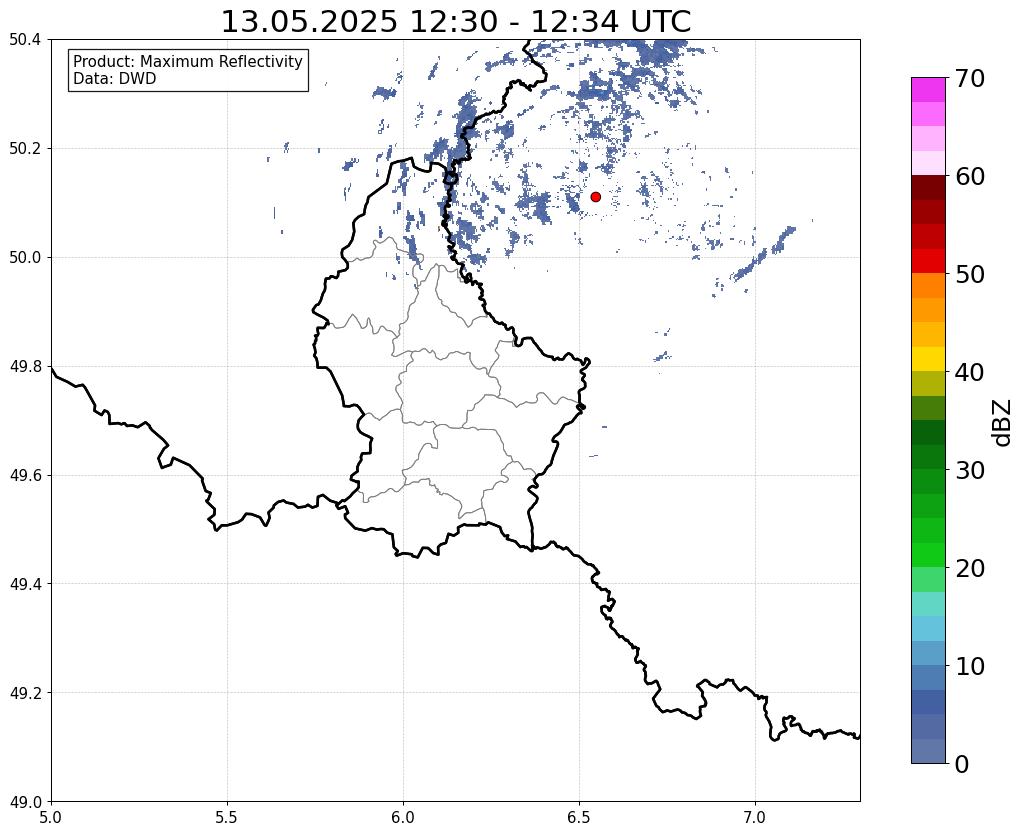
Task: Click the latitude axis label 50.0
Action: tap(25, 258)
